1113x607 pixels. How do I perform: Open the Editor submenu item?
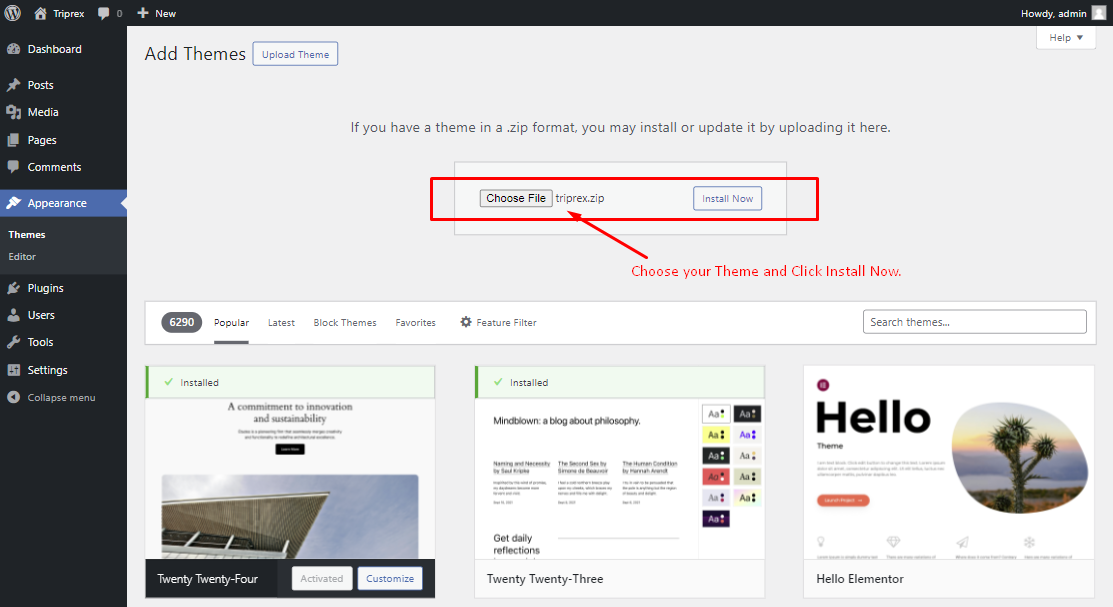(x=22, y=256)
